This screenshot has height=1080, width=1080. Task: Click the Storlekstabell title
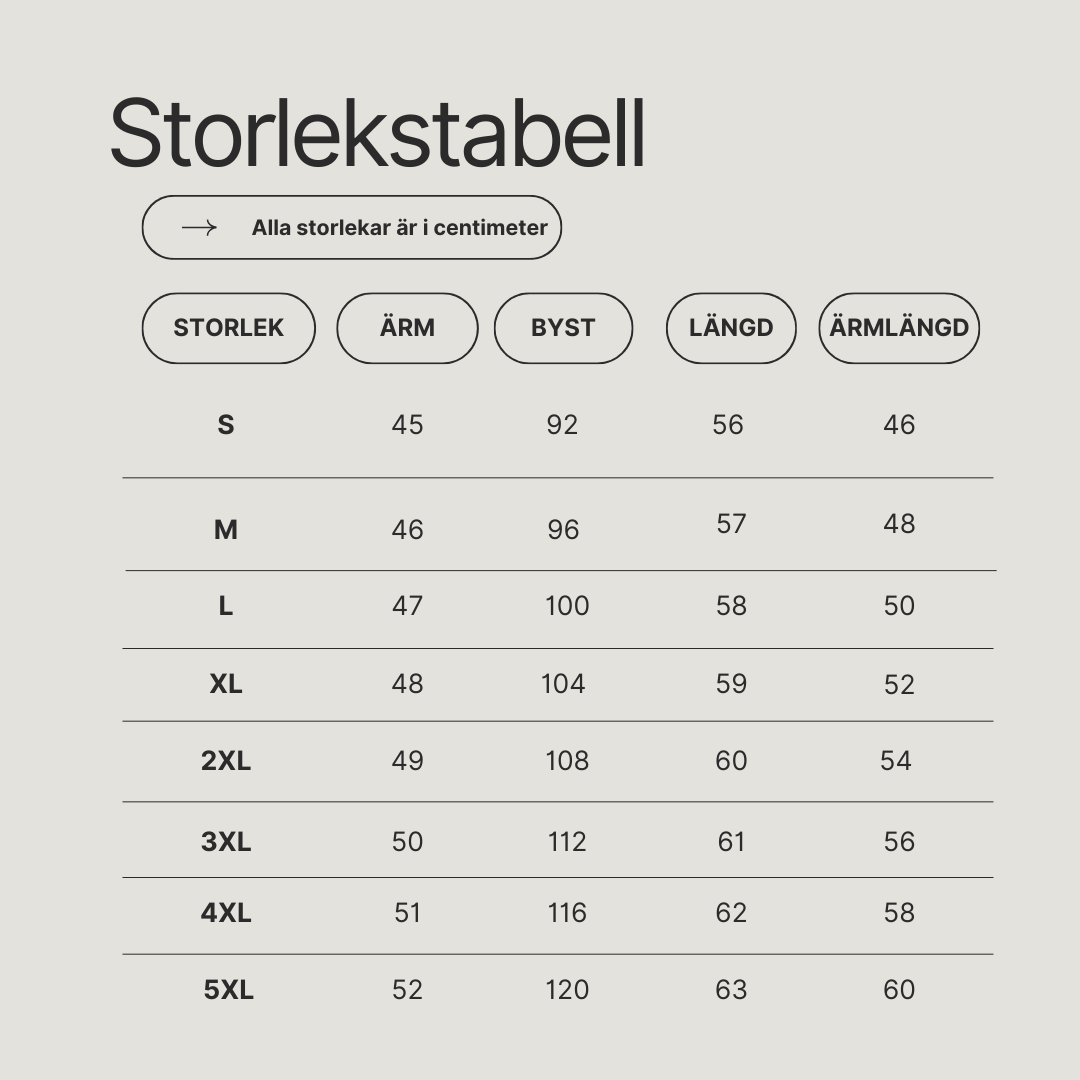[x=377, y=133]
